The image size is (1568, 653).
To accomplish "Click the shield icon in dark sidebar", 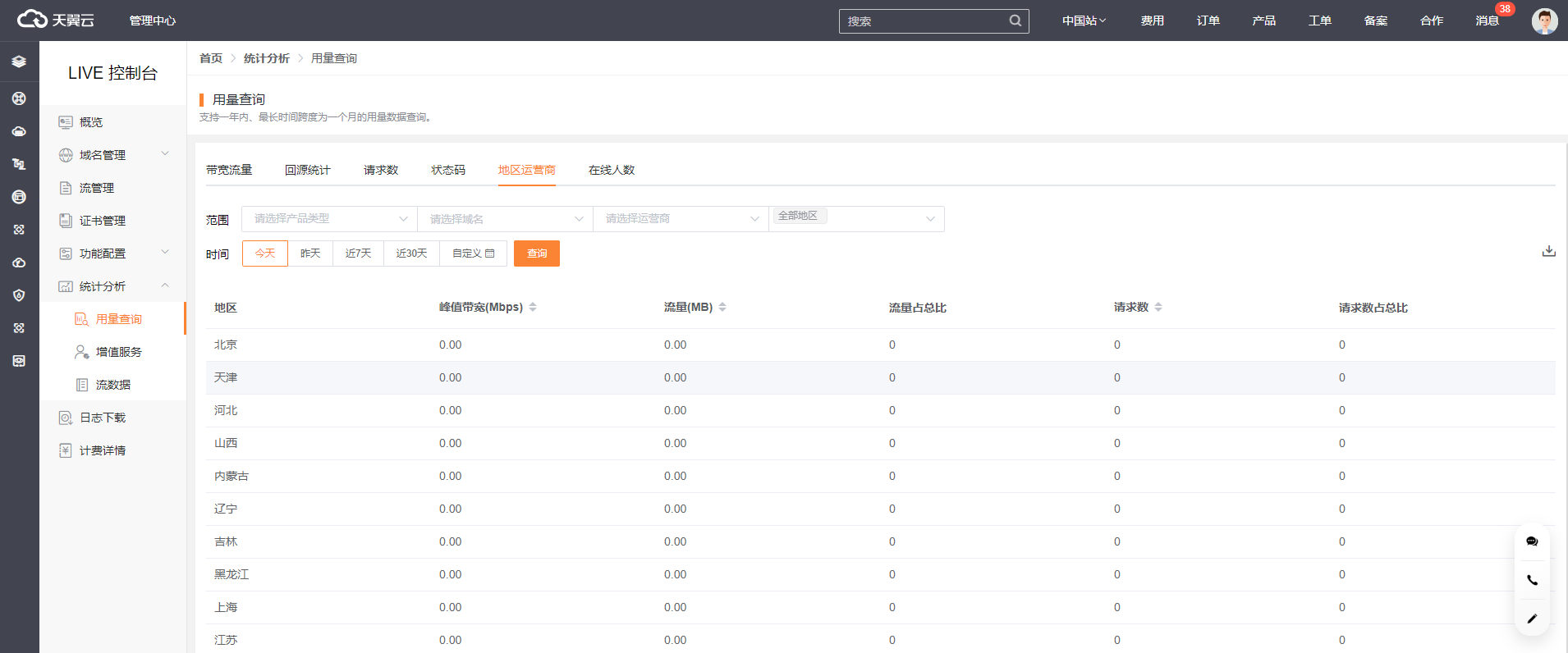I will (x=19, y=295).
